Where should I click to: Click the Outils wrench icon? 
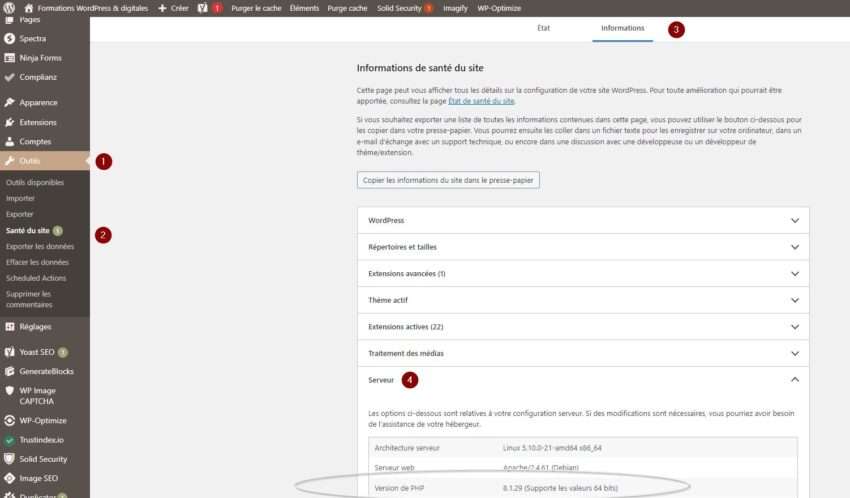[x=9, y=161]
